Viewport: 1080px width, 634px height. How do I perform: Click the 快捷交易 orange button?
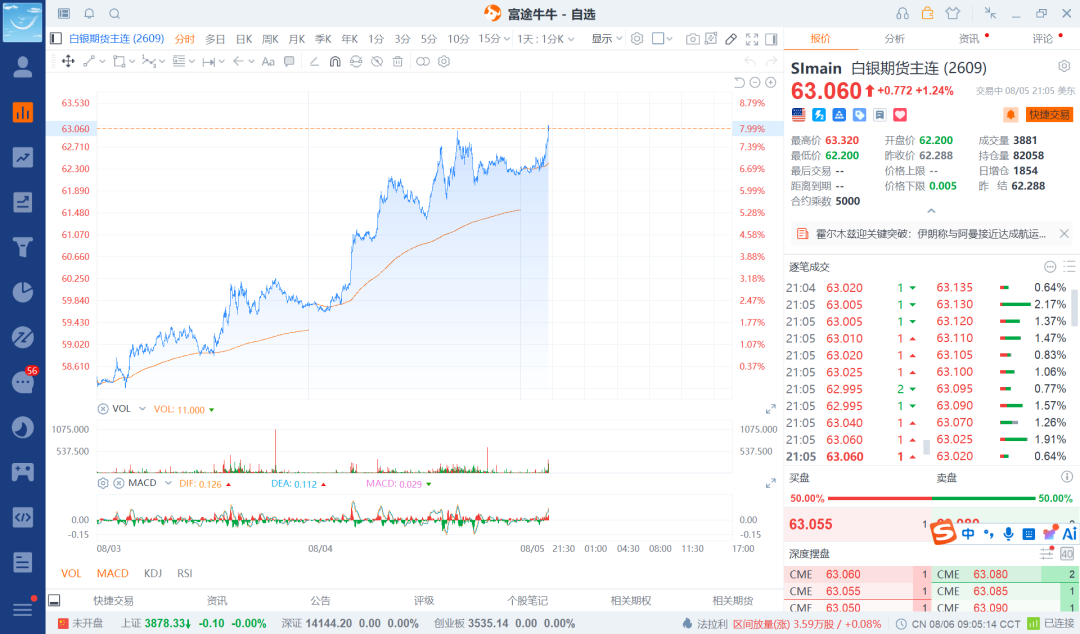tap(1049, 114)
